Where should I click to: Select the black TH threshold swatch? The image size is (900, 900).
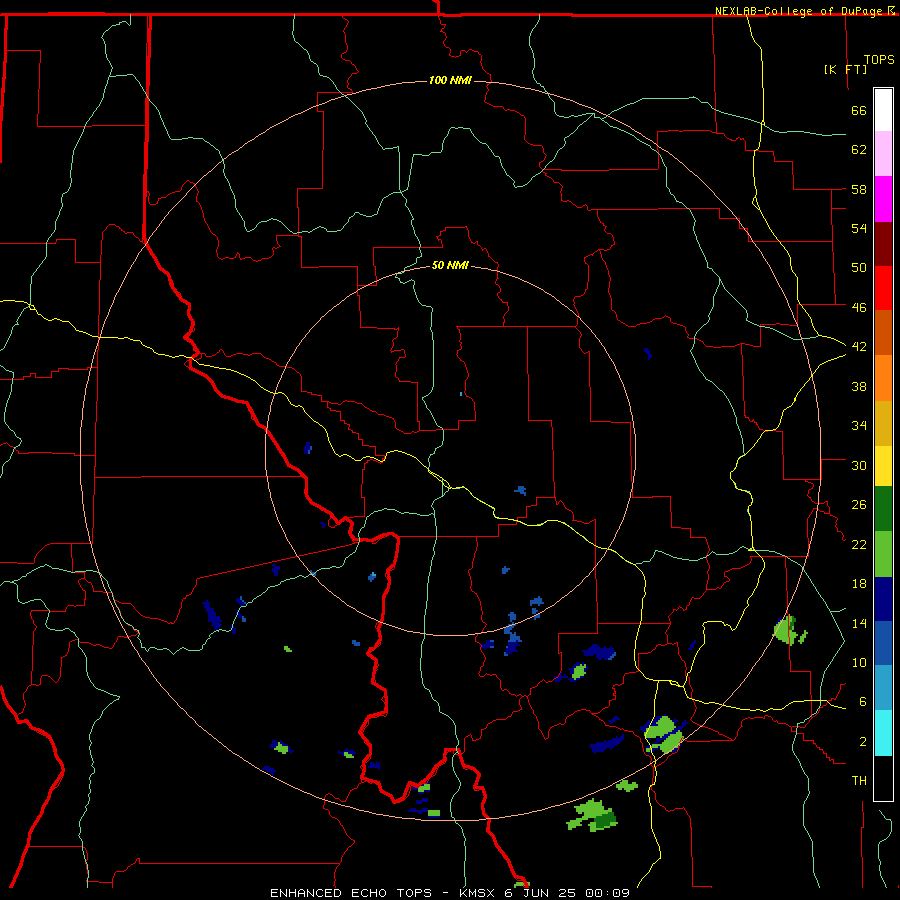(883, 778)
